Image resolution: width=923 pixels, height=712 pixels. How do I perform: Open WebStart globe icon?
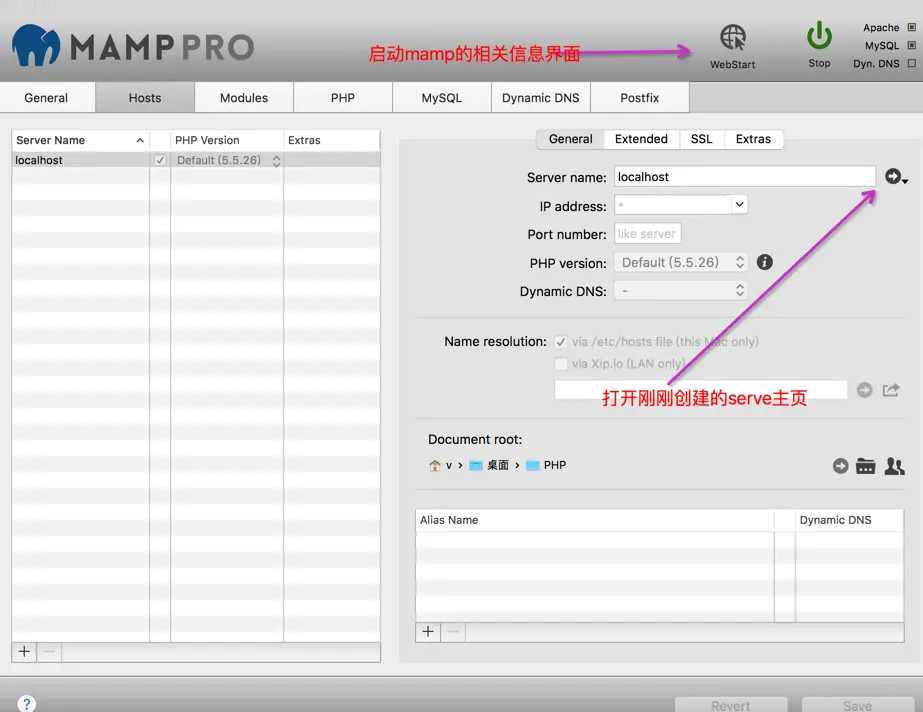coord(733,38)
